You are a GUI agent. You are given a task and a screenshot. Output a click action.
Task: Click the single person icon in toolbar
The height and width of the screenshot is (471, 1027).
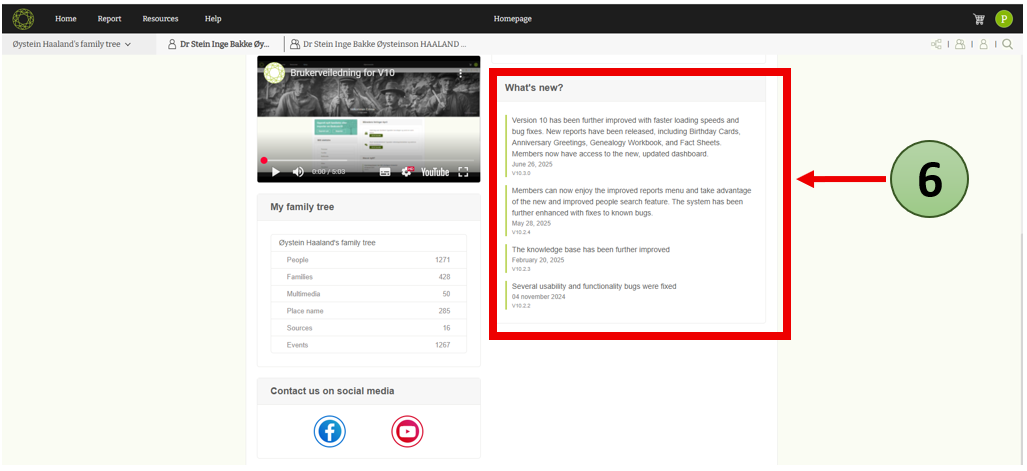coord(983,44)
